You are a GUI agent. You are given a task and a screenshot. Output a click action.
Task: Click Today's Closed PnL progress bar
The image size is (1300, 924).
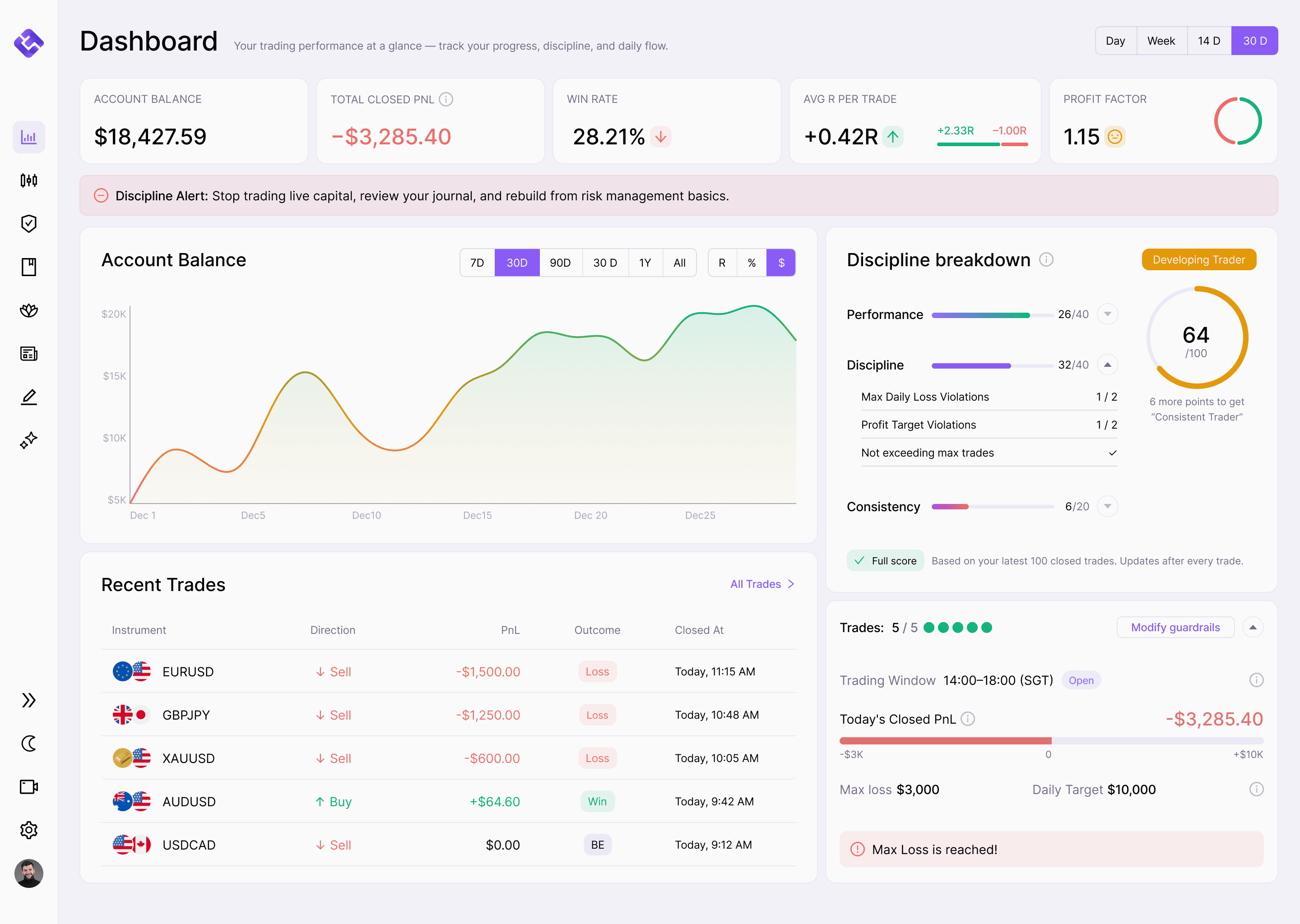coord(1051,741)
